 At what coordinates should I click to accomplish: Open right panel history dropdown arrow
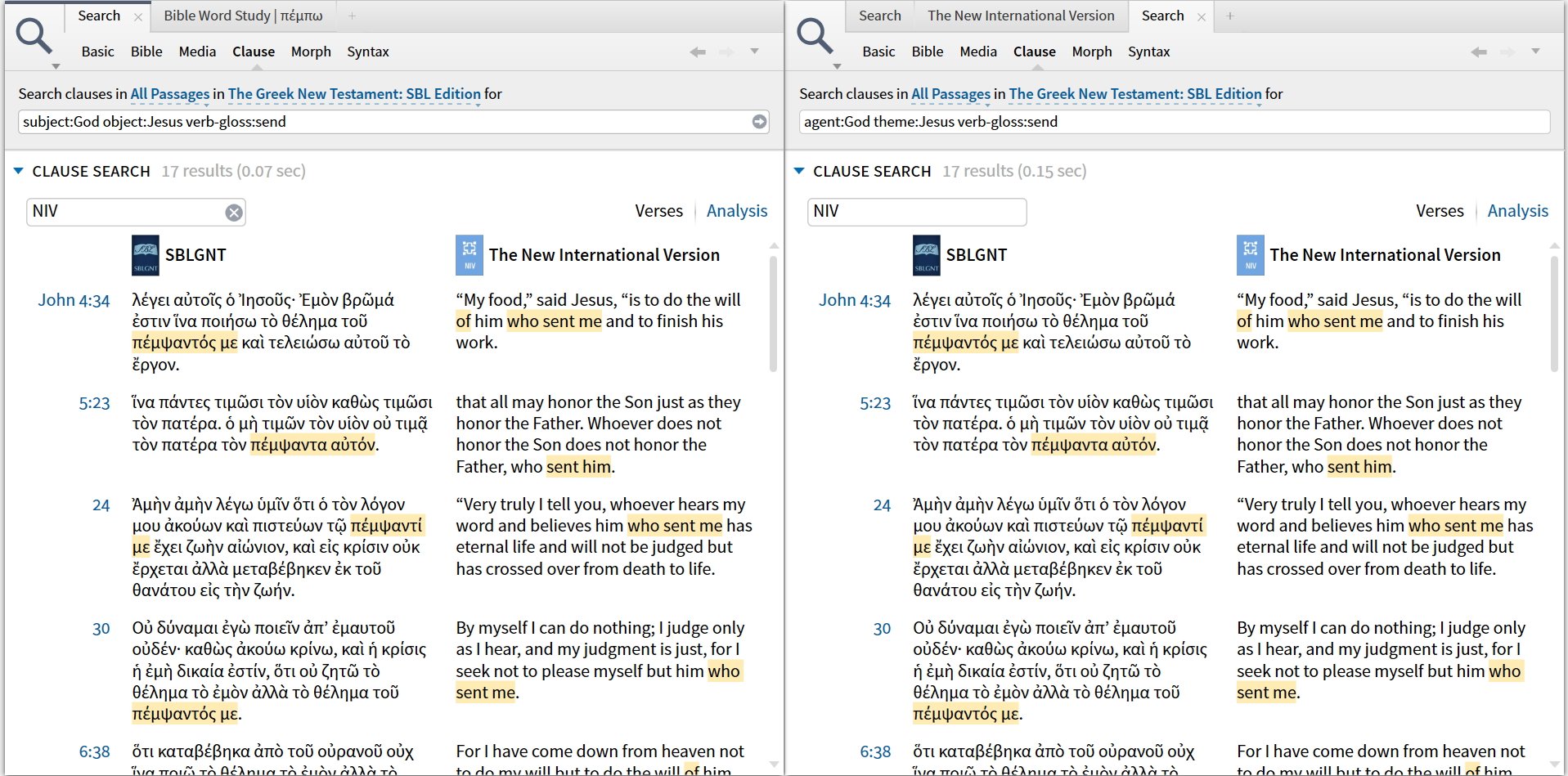click(x=1536, y=52)
